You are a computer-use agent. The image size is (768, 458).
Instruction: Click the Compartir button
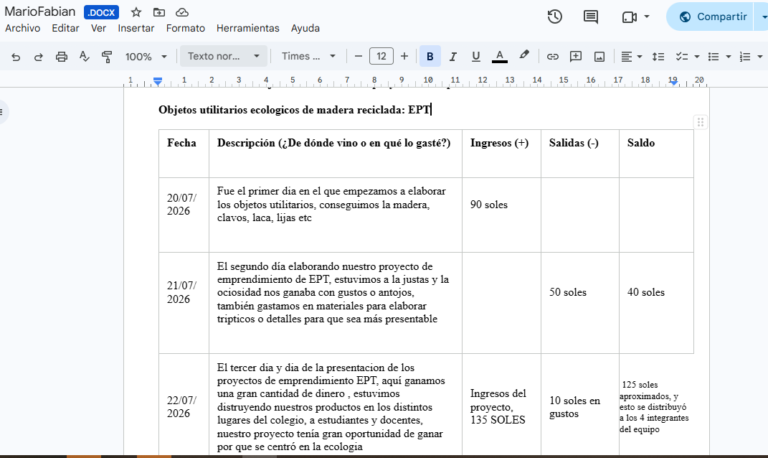[x=712, y=17]
